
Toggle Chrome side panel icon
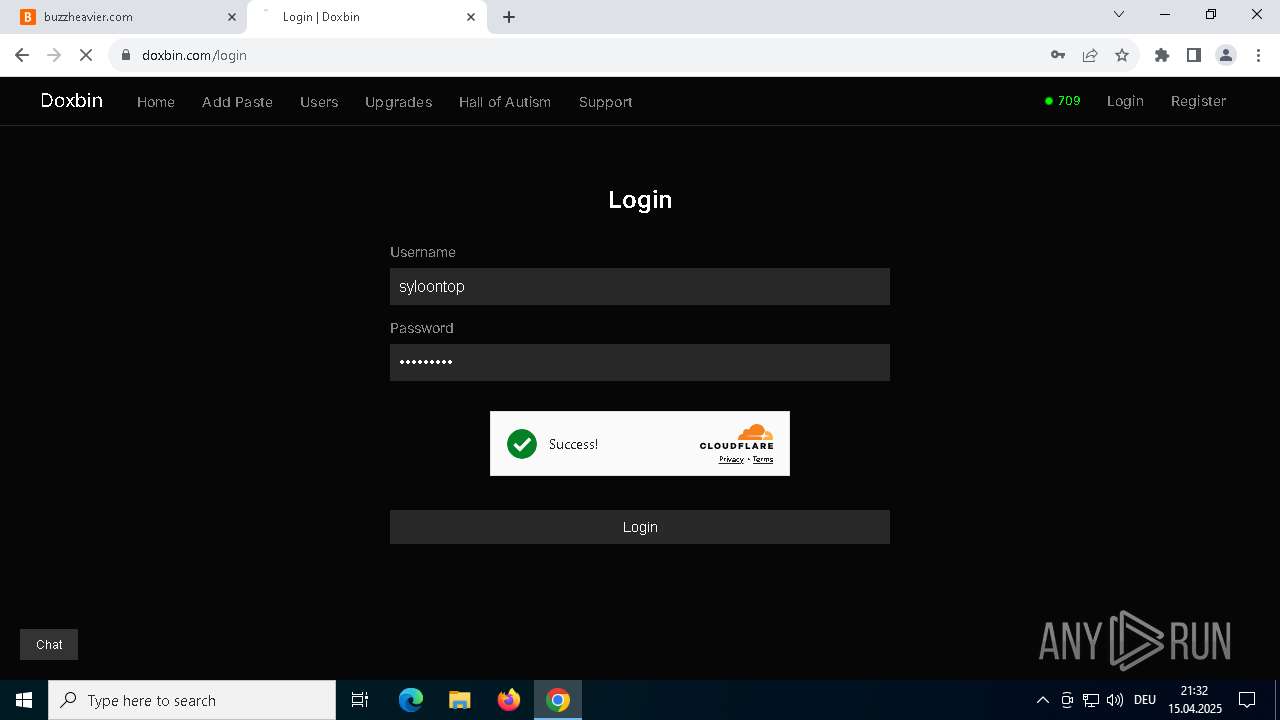[x=1194, y=55]
